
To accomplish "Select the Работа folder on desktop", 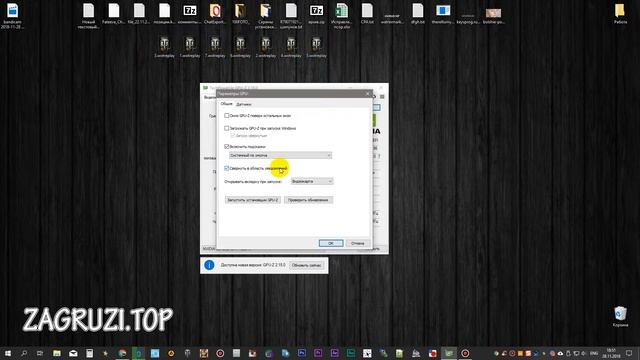I will pyautogui.click(x=620, y=14).
